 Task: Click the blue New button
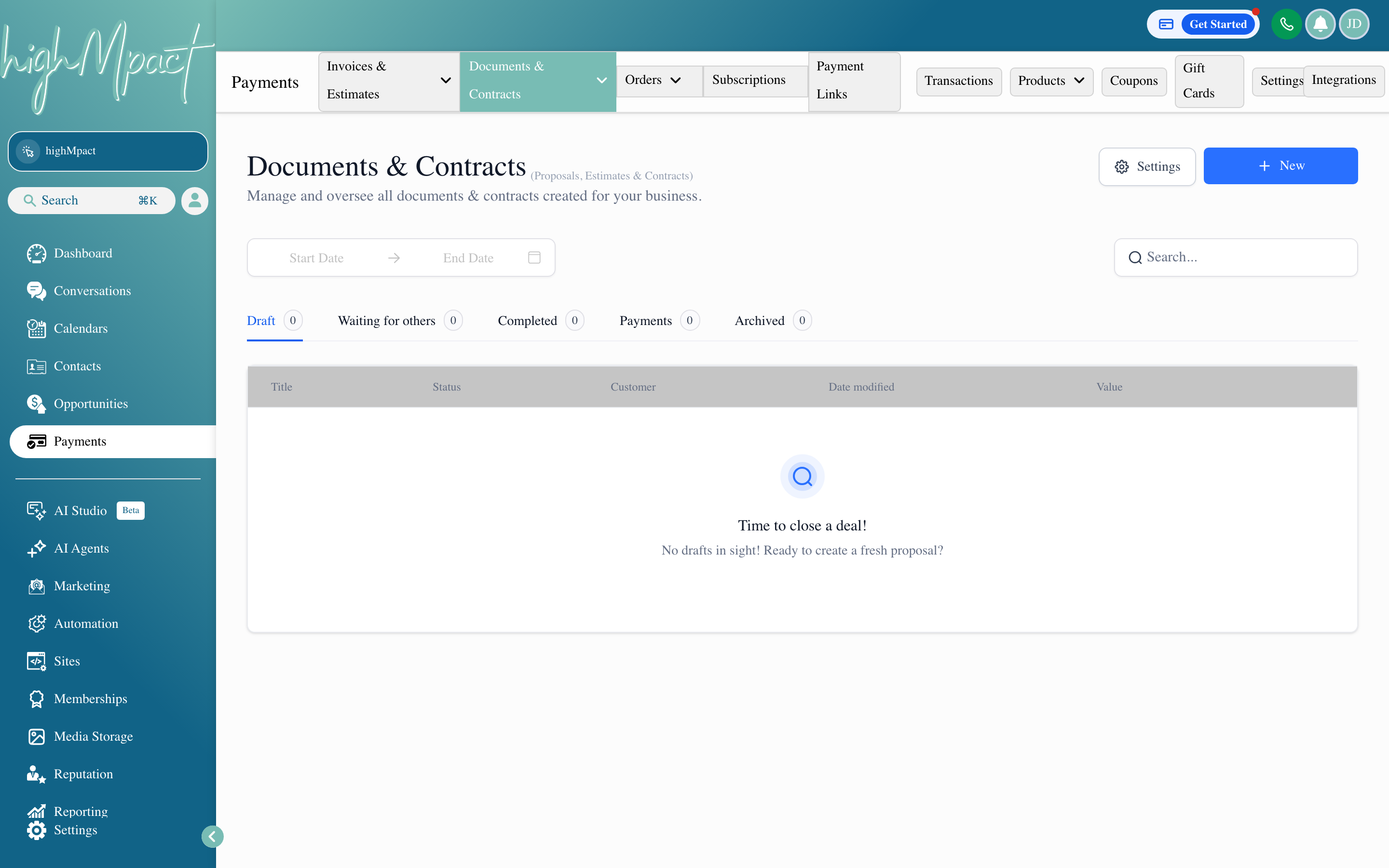pos(1280,166)
